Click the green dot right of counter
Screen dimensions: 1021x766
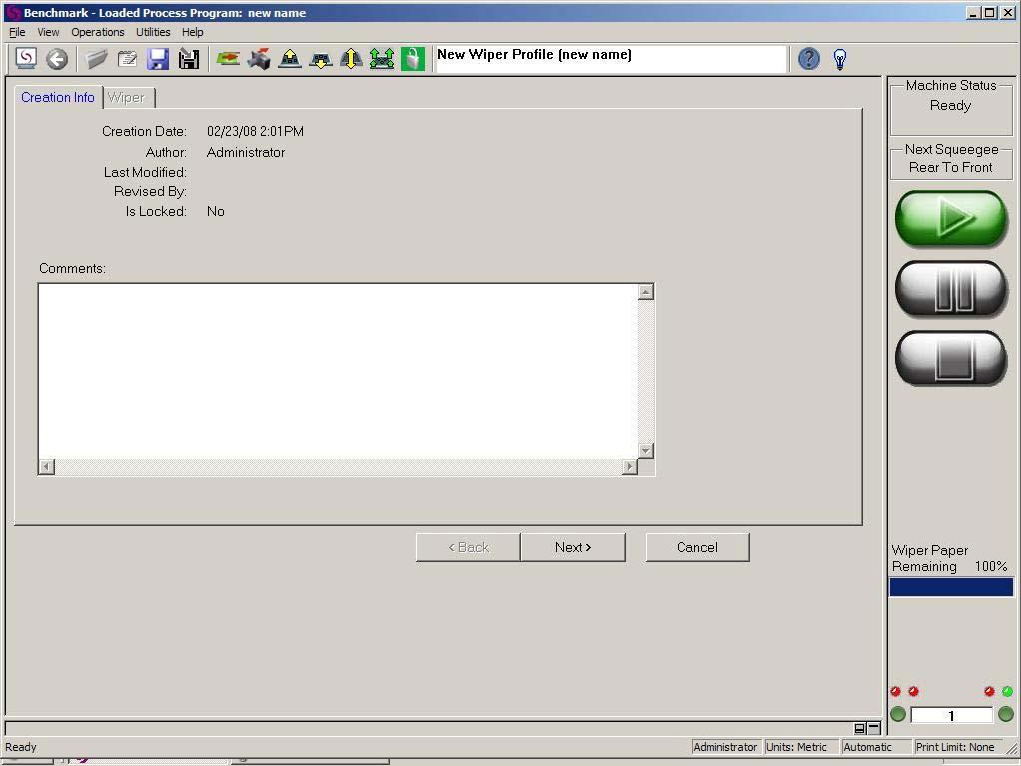(1005, 715)
